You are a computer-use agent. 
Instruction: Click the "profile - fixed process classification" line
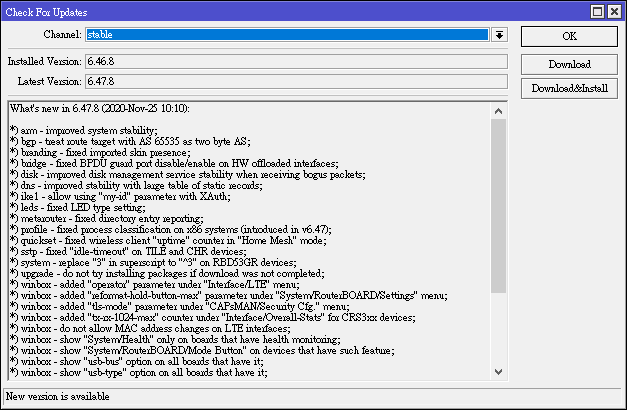point(171,230)
